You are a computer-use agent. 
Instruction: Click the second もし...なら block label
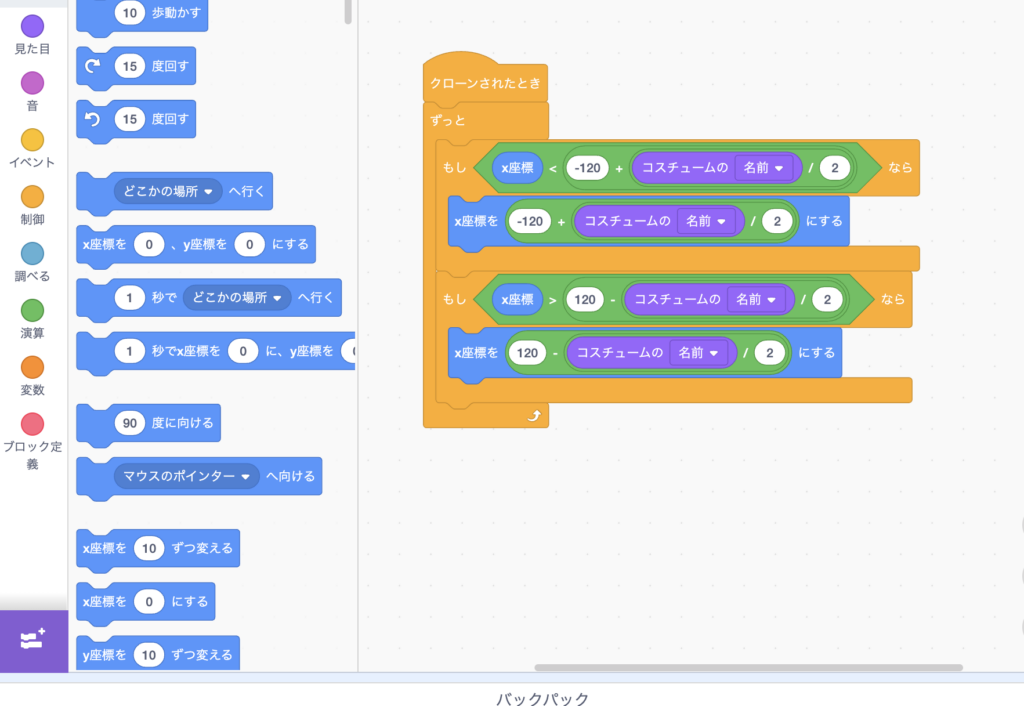(x=455, y=299)
